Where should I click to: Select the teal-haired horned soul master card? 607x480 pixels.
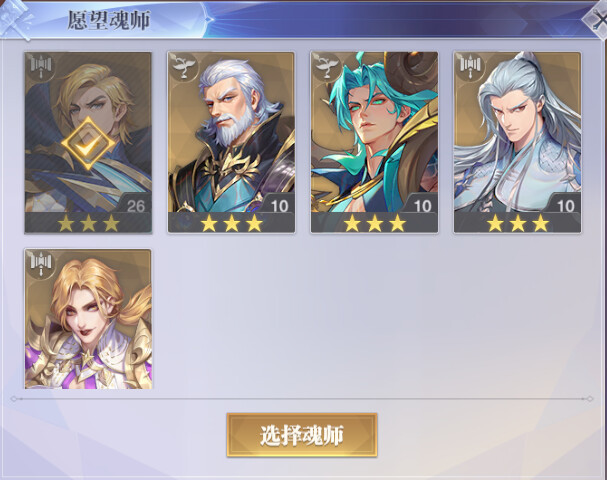(x=374, y=142)
